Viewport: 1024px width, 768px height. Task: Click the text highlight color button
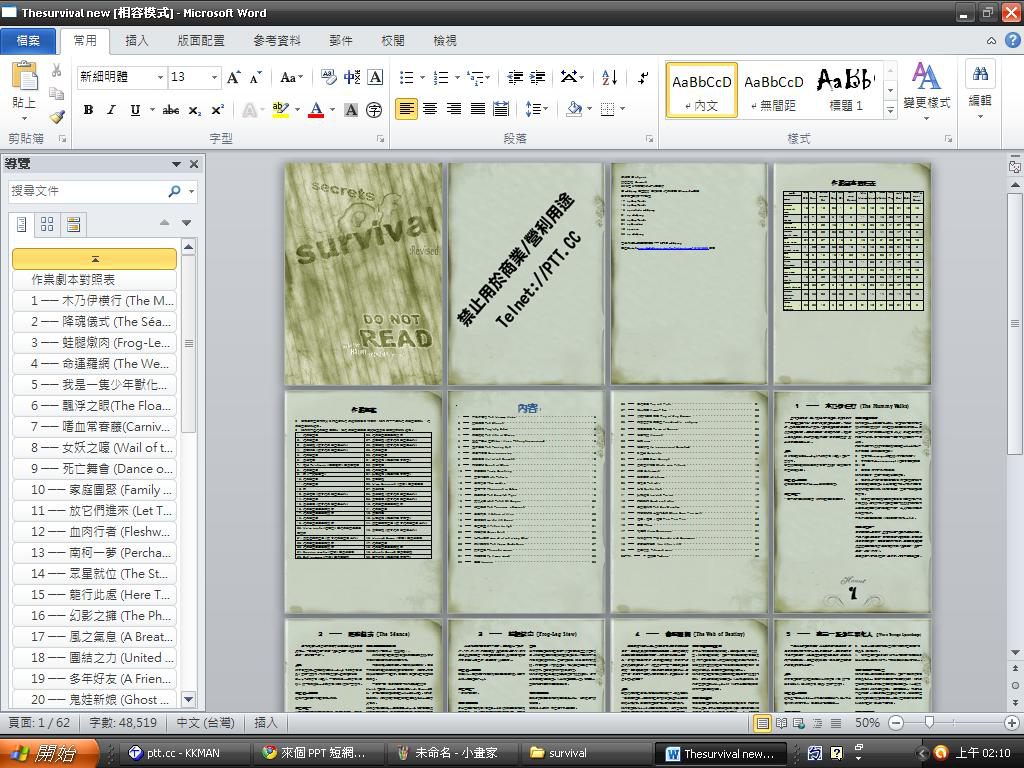(281, 110)
